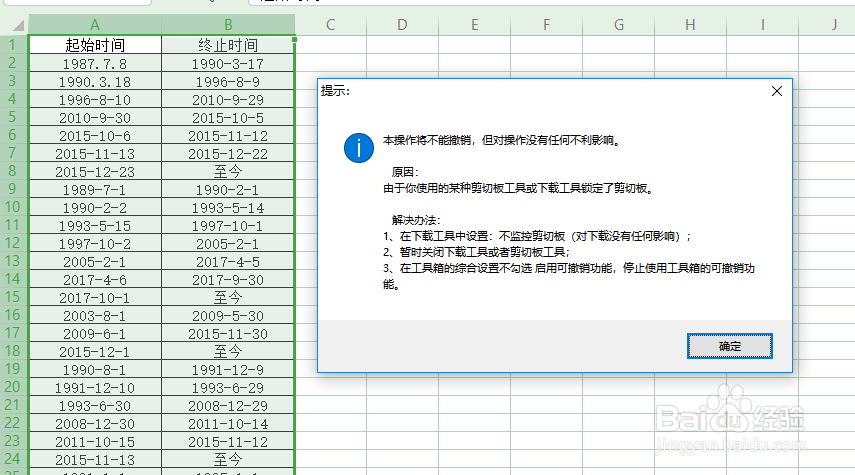Select the cell containing 2017-4-5
This screenshot has width=855, height=475.
[x=228, y=261]
